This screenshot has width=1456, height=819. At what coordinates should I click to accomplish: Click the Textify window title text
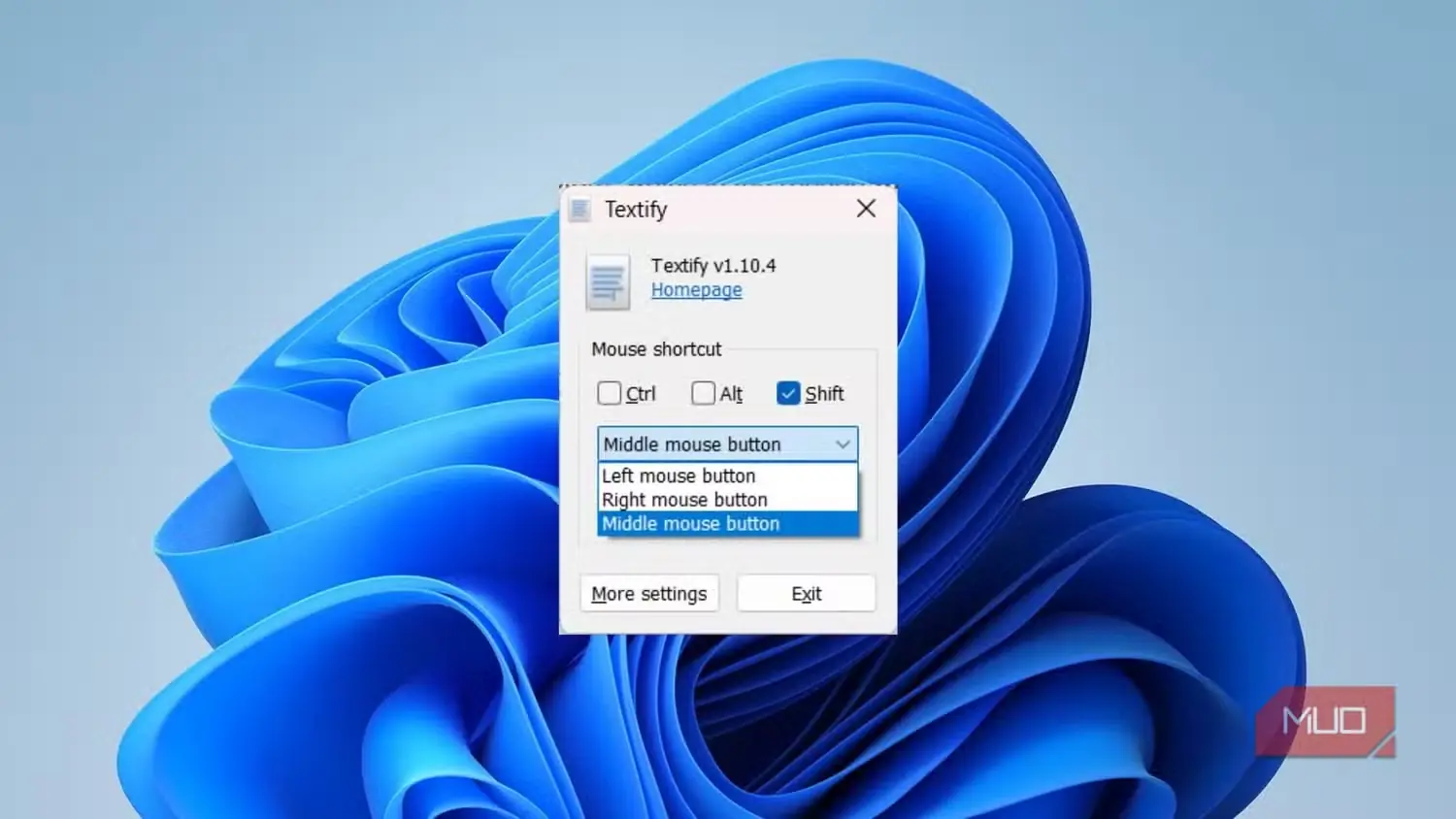coord(636,210)
